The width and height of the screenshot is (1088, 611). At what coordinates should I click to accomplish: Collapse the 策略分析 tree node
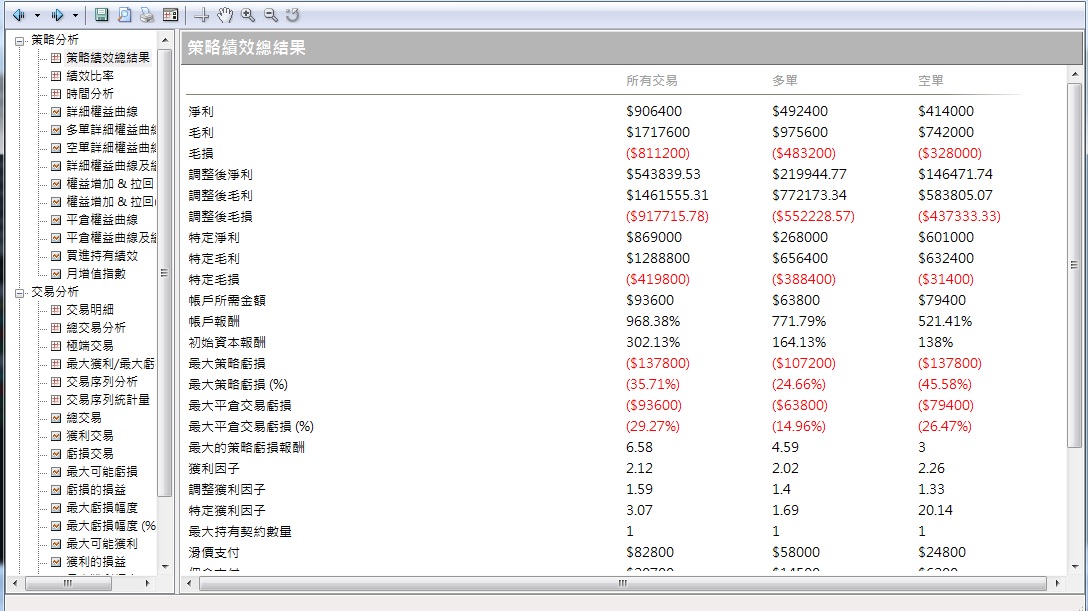coord(19,41)
